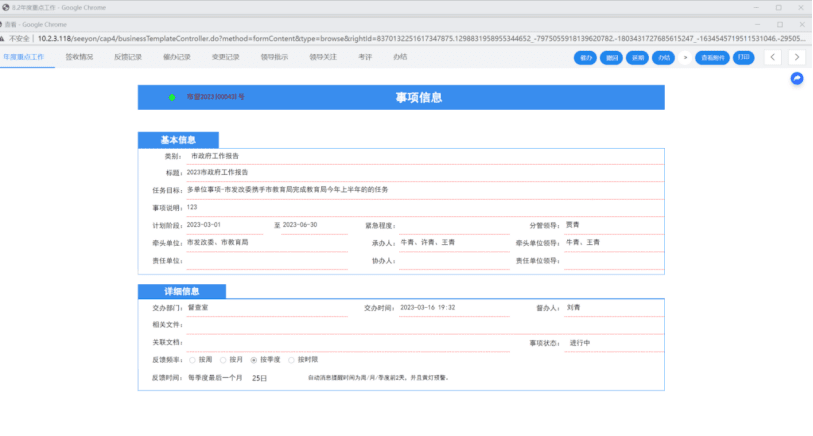Expand more actions with the small > button
The image size is (813, 436).
(x=685, y=58)
